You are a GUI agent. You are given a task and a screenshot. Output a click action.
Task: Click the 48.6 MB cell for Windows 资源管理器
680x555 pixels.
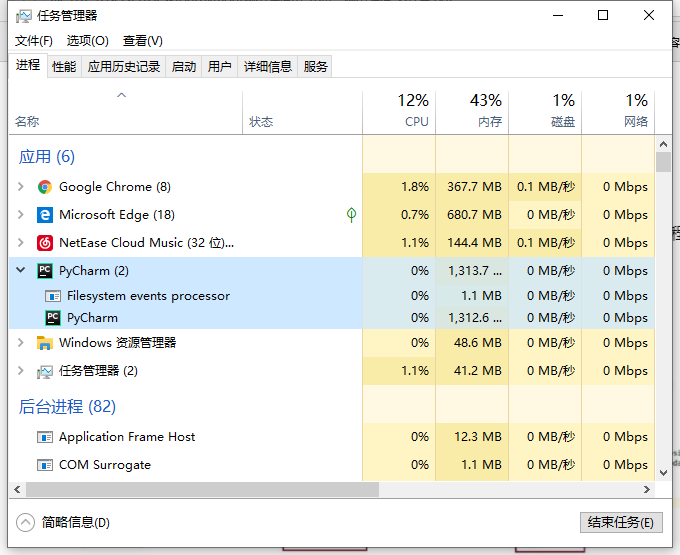coord(472,343)
